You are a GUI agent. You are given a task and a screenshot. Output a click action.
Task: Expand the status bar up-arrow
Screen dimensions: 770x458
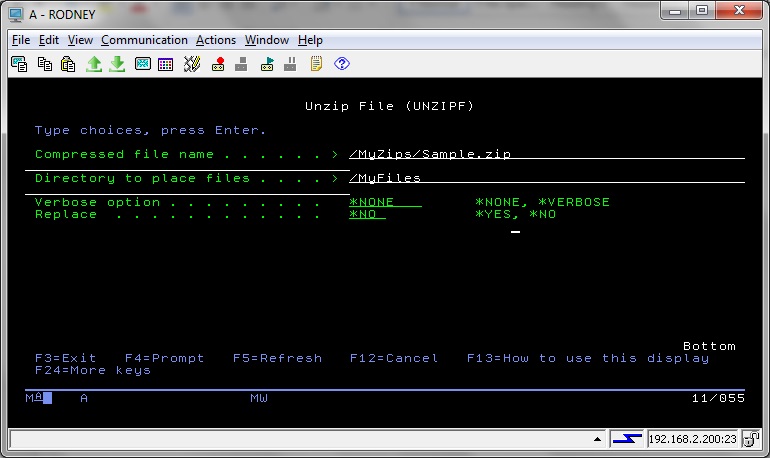[x=597, y=438]
